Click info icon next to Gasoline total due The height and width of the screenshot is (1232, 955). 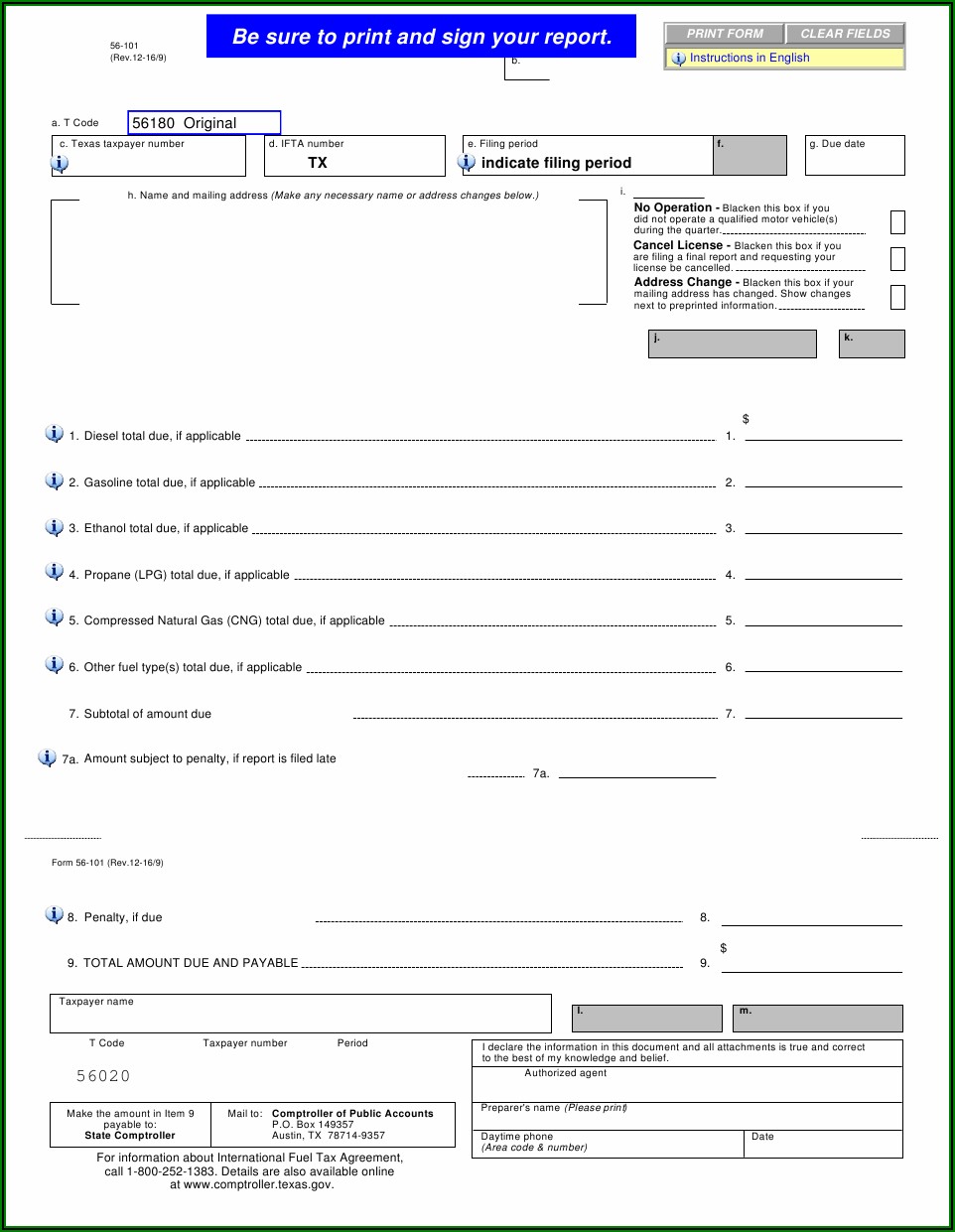pyautogui.click(x=55, y=480)
